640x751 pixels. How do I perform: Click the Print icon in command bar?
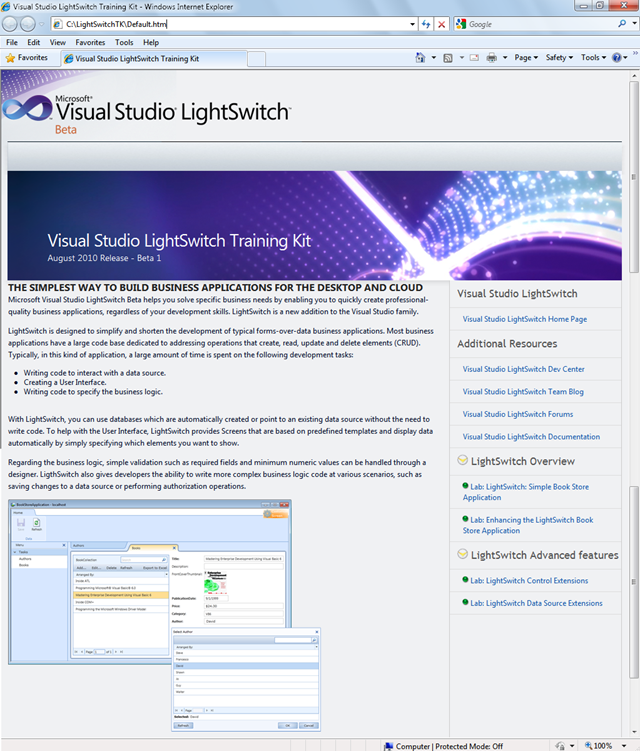[x=491, y=58]
